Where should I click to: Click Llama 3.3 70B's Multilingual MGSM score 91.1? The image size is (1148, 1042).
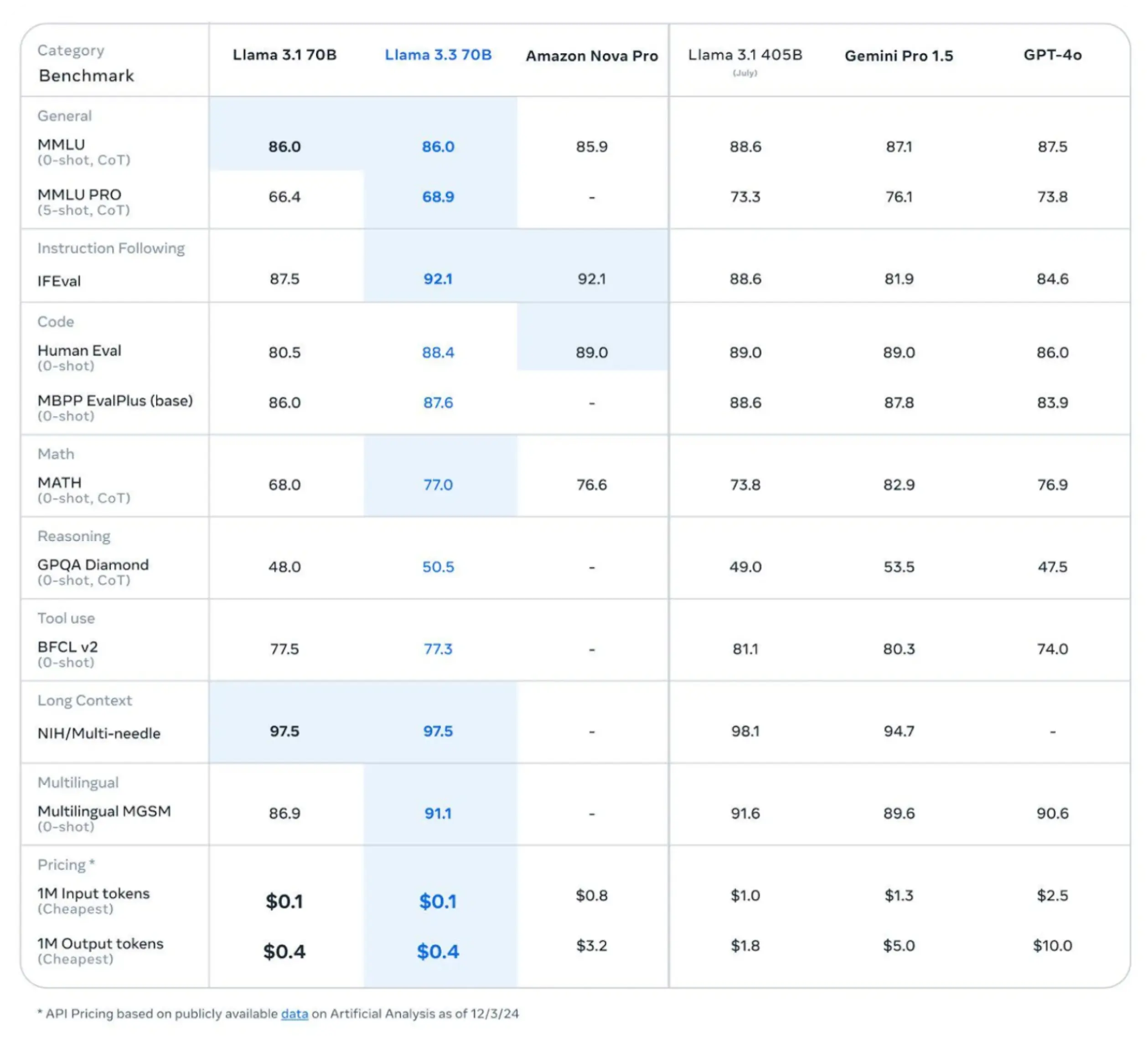tap(438, 813)
